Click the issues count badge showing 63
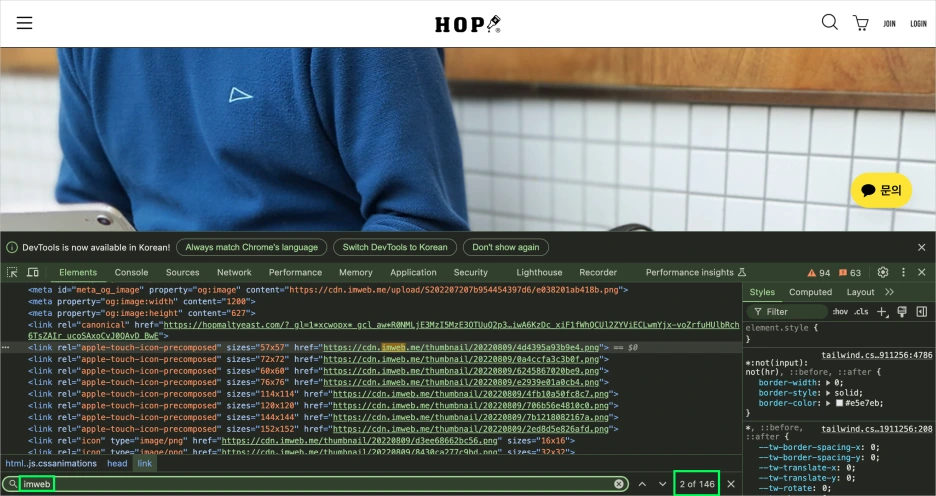 pyautogui.click(x=850, y=273)
